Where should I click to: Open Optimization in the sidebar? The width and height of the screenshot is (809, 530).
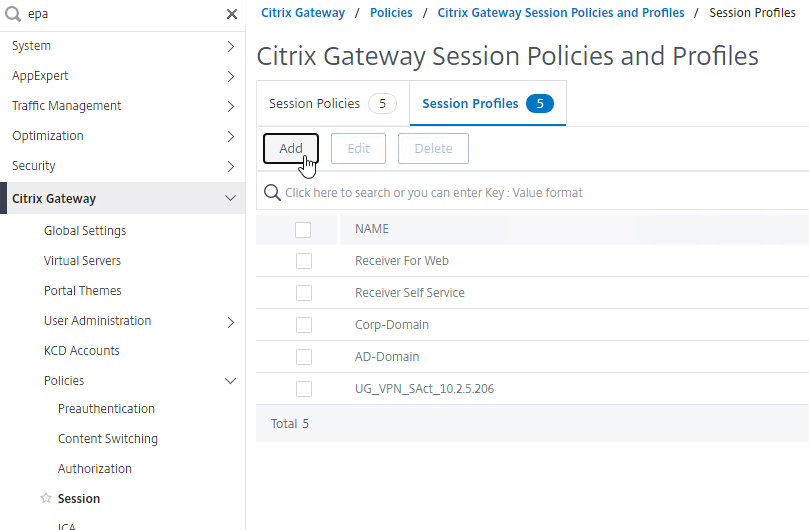click(x=47, y=136)
